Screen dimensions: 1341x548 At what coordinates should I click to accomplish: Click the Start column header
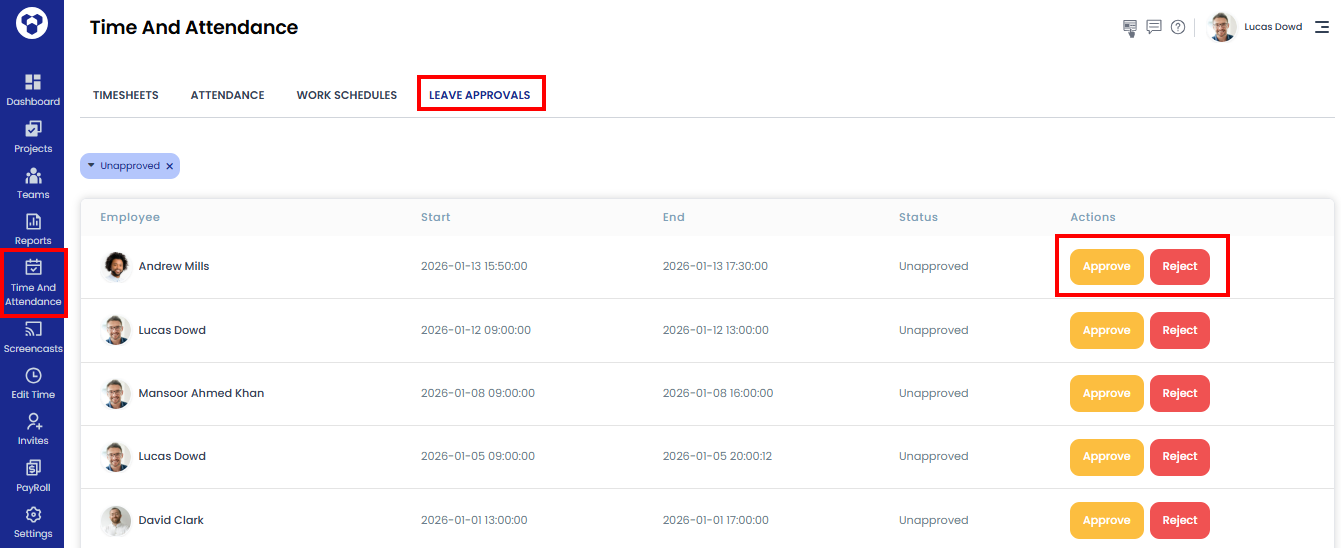(435, 217)
